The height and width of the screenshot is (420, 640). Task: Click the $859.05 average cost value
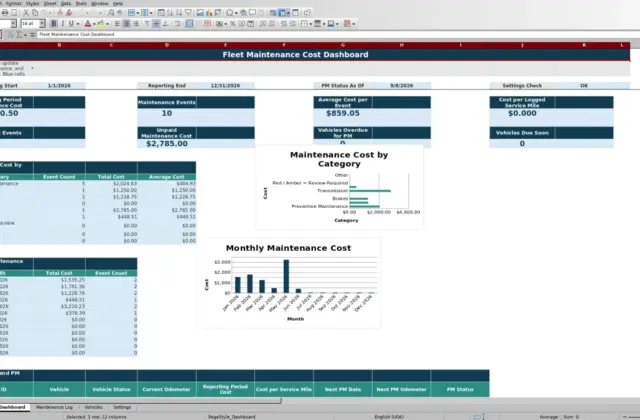point(343,113)
